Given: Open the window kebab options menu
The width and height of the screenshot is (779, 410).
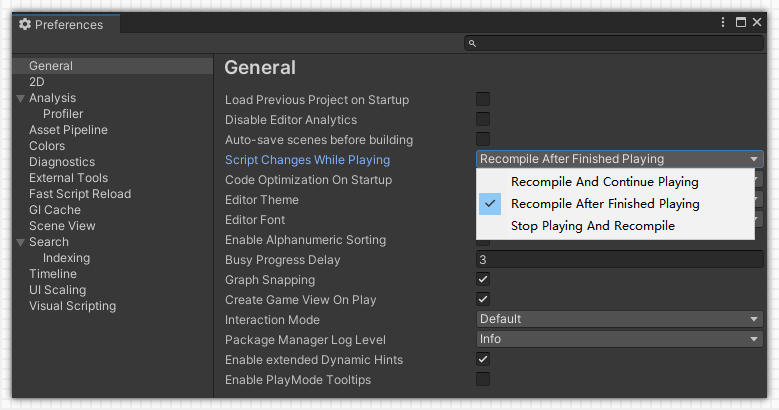Looking at the screenshot, I should tap(723, 22).
